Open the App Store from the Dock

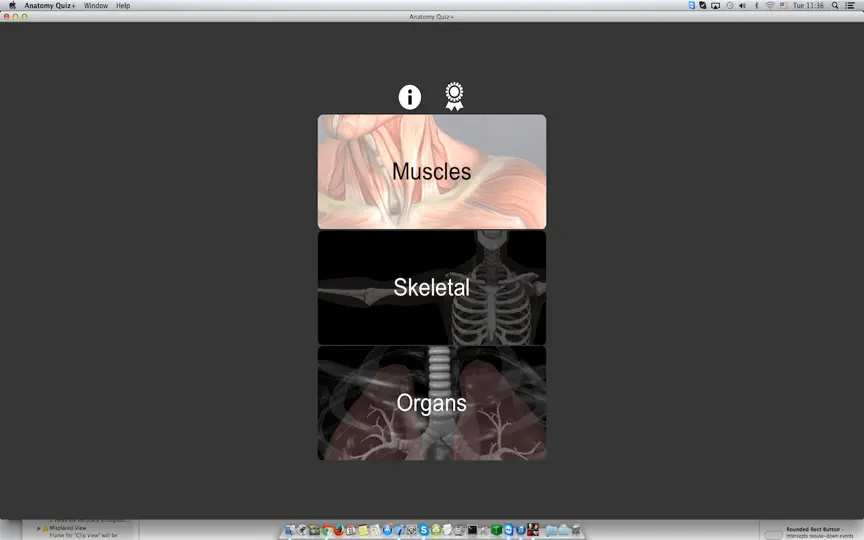click(x=387, y=530)
